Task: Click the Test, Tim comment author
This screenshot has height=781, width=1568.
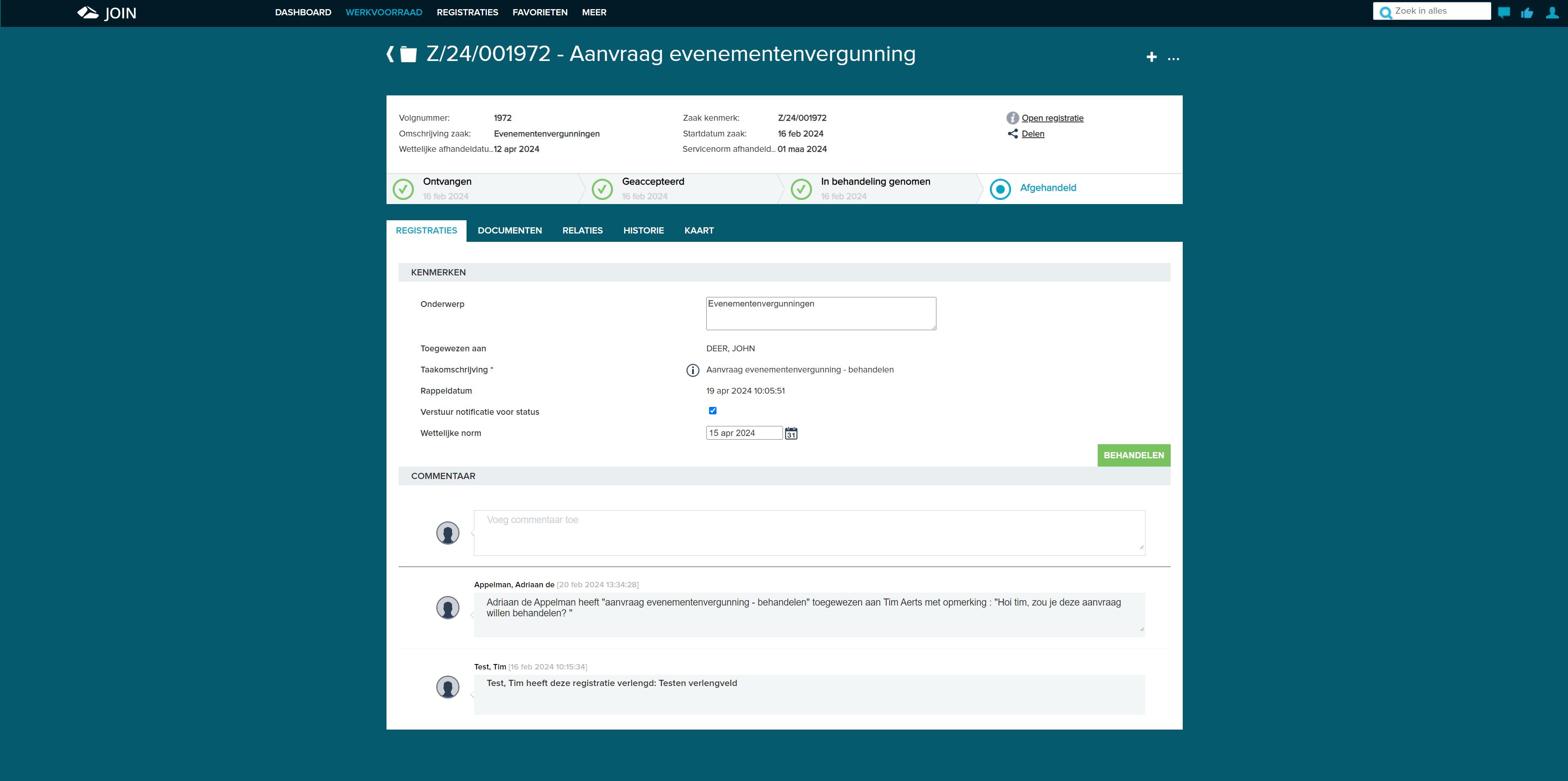Action: click(490, 667)
